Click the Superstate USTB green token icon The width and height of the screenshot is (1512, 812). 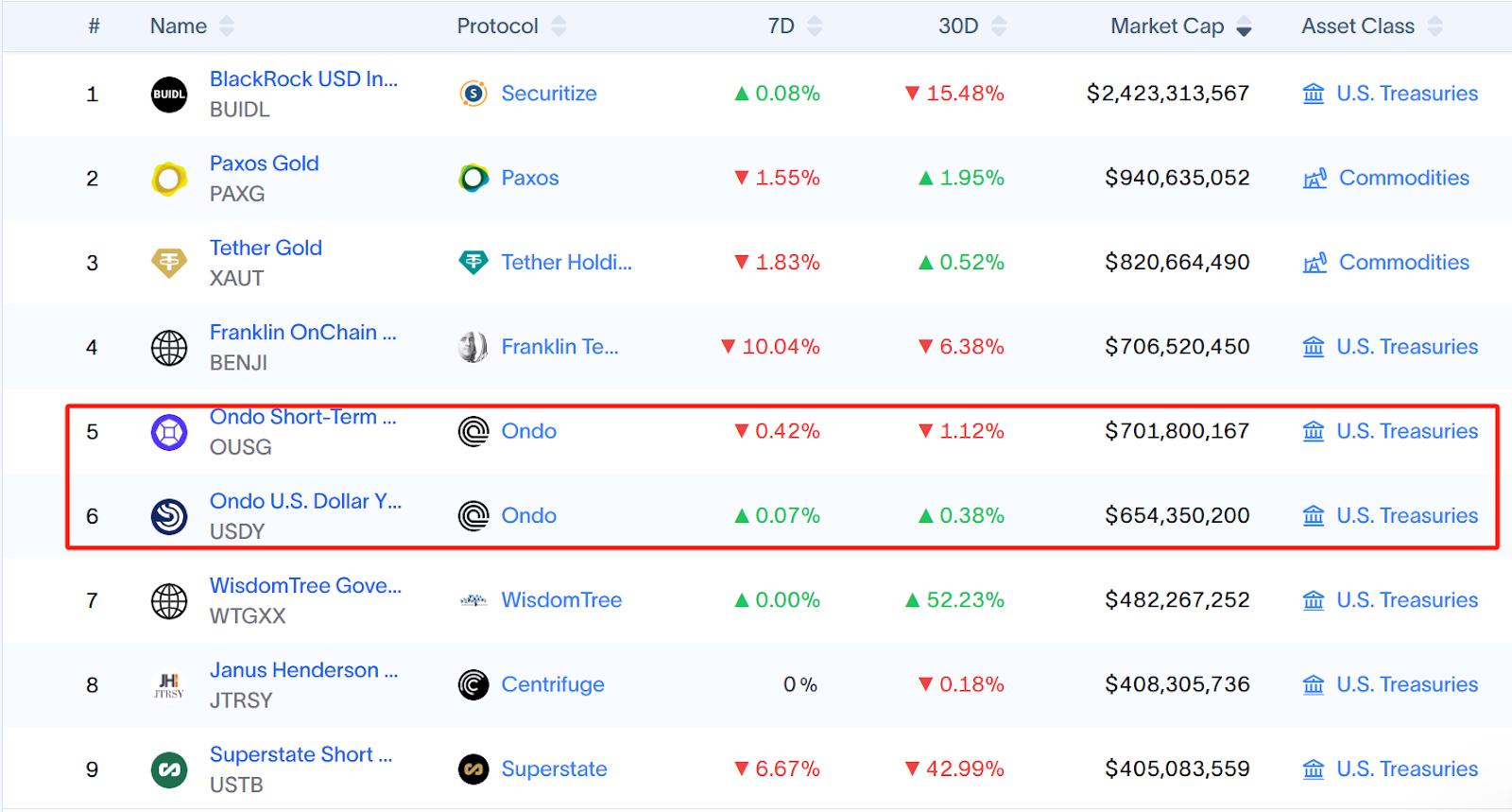pos(169,769)
